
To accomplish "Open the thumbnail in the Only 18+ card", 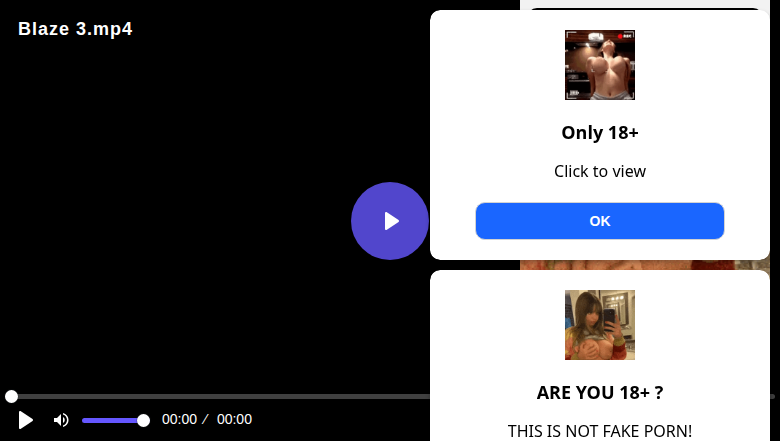I will (600, 65).
